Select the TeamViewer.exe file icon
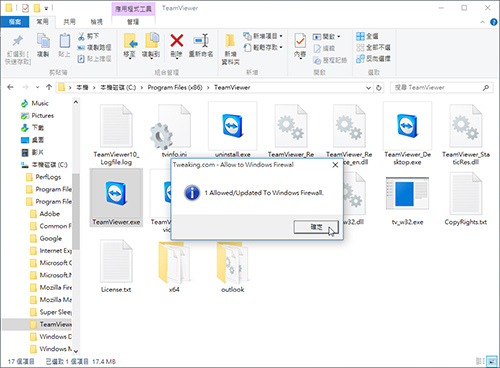The height and width of the screenshot is (368, 500). 116,193
